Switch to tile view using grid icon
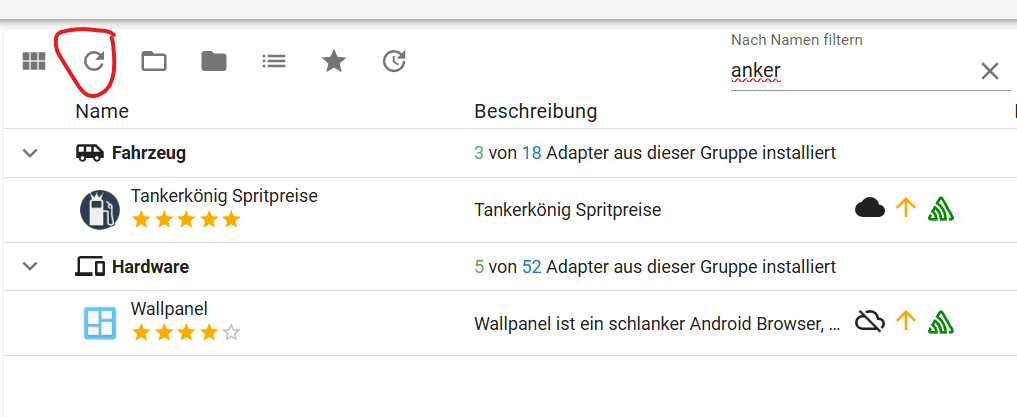This screenshot has height=417, width=1017. point(34,62)
